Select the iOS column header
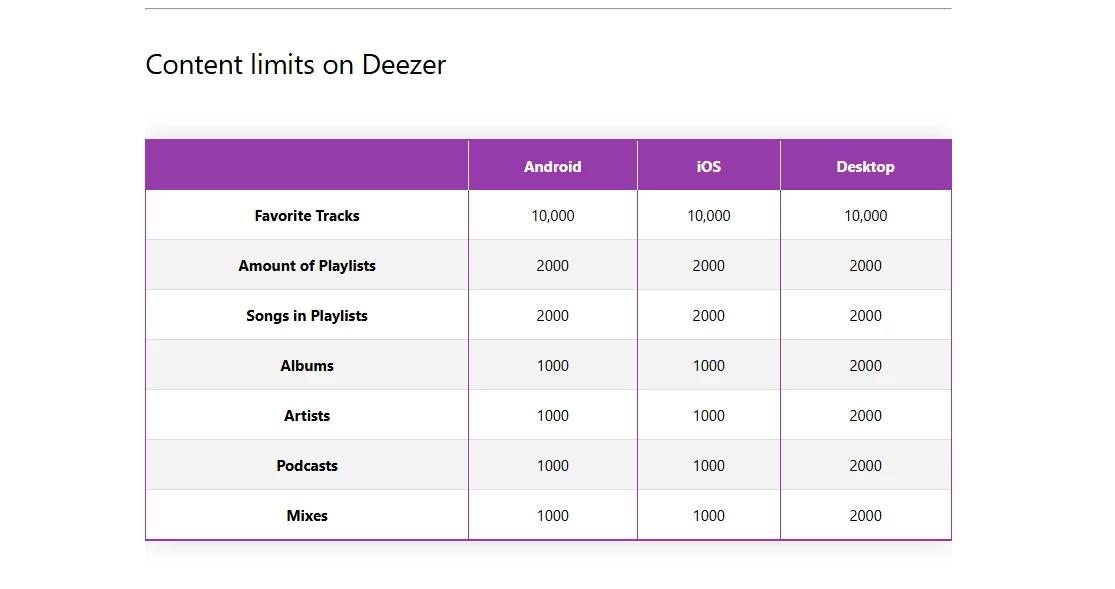This screenshot has height=589, width=1115. [708, 167]
